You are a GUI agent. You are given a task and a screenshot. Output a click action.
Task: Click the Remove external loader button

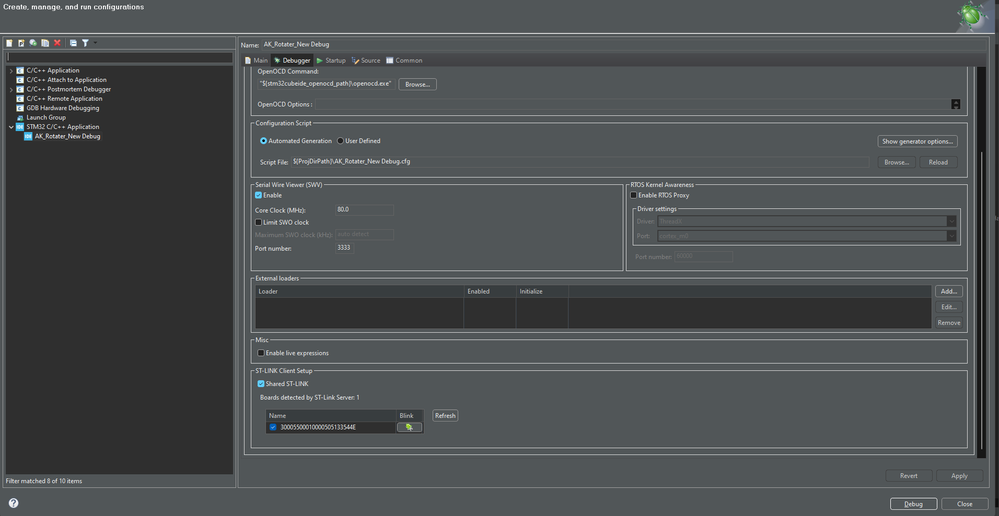(x=949, y=323)
